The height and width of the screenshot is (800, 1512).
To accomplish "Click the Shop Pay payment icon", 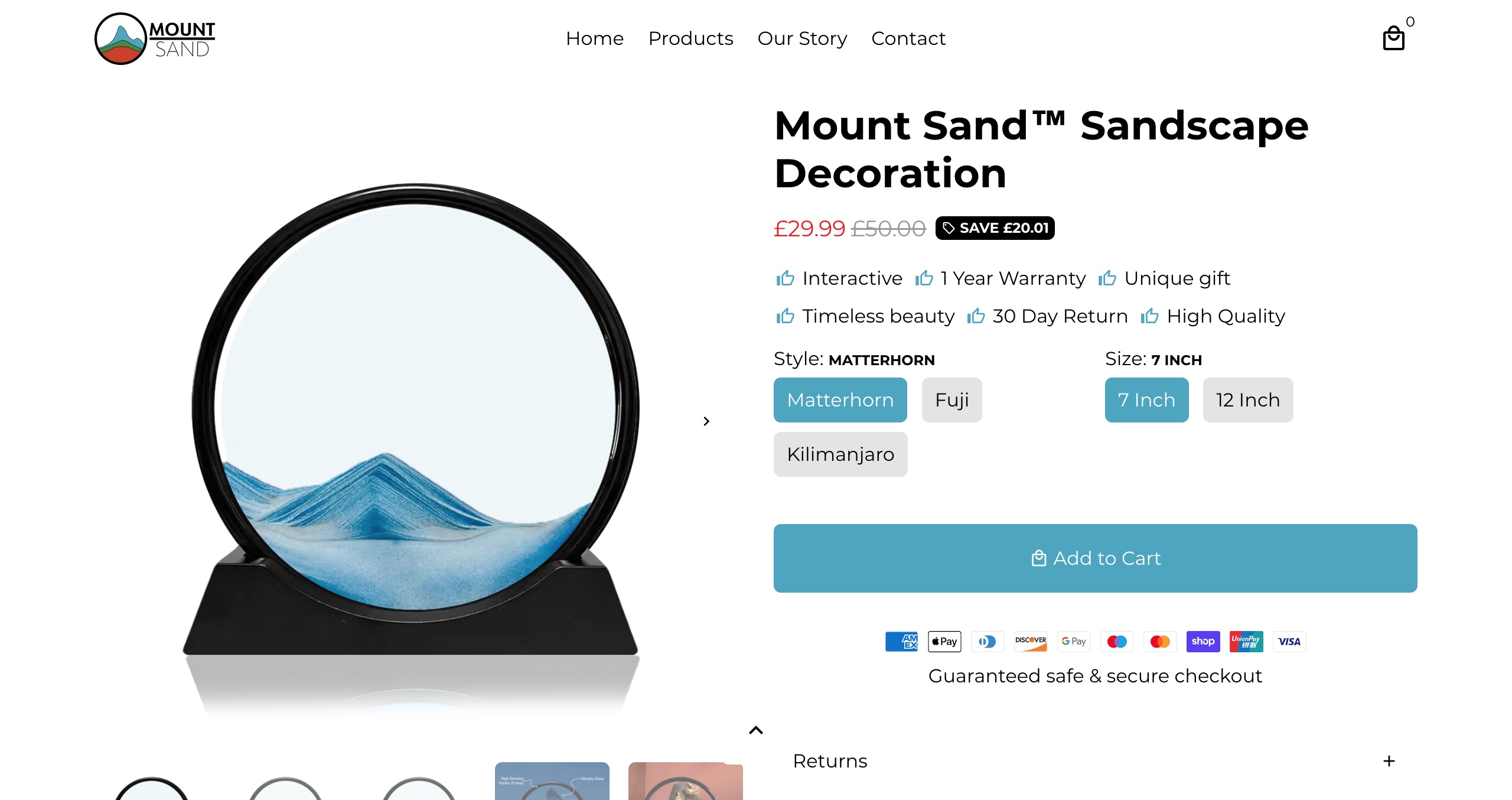I will (x=1203, y=641).
